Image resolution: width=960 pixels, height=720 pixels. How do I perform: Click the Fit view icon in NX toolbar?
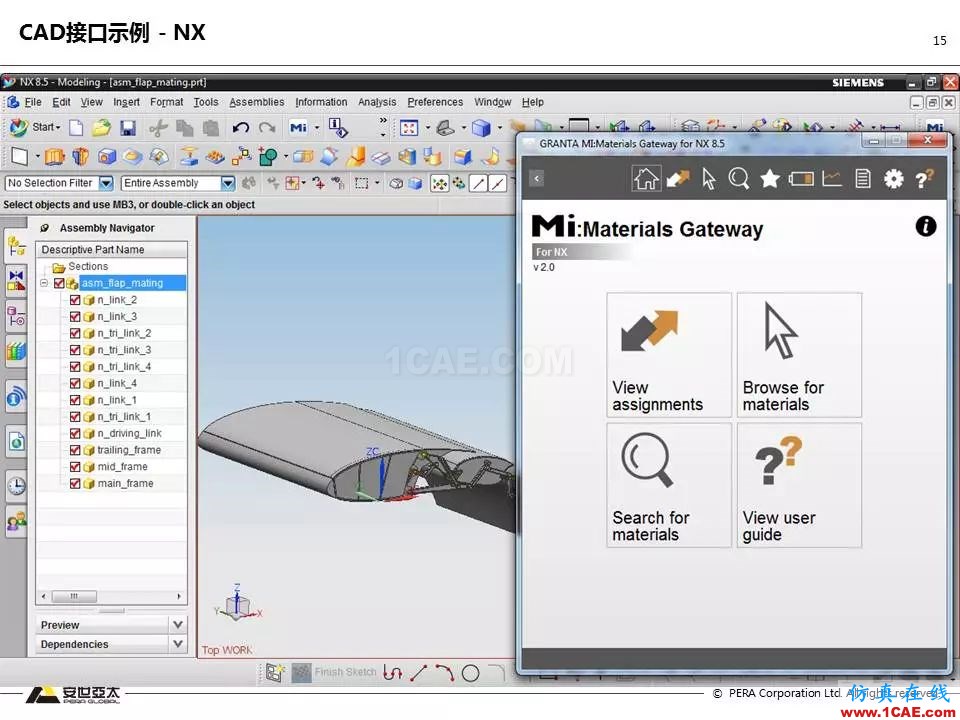coord(408,127)
